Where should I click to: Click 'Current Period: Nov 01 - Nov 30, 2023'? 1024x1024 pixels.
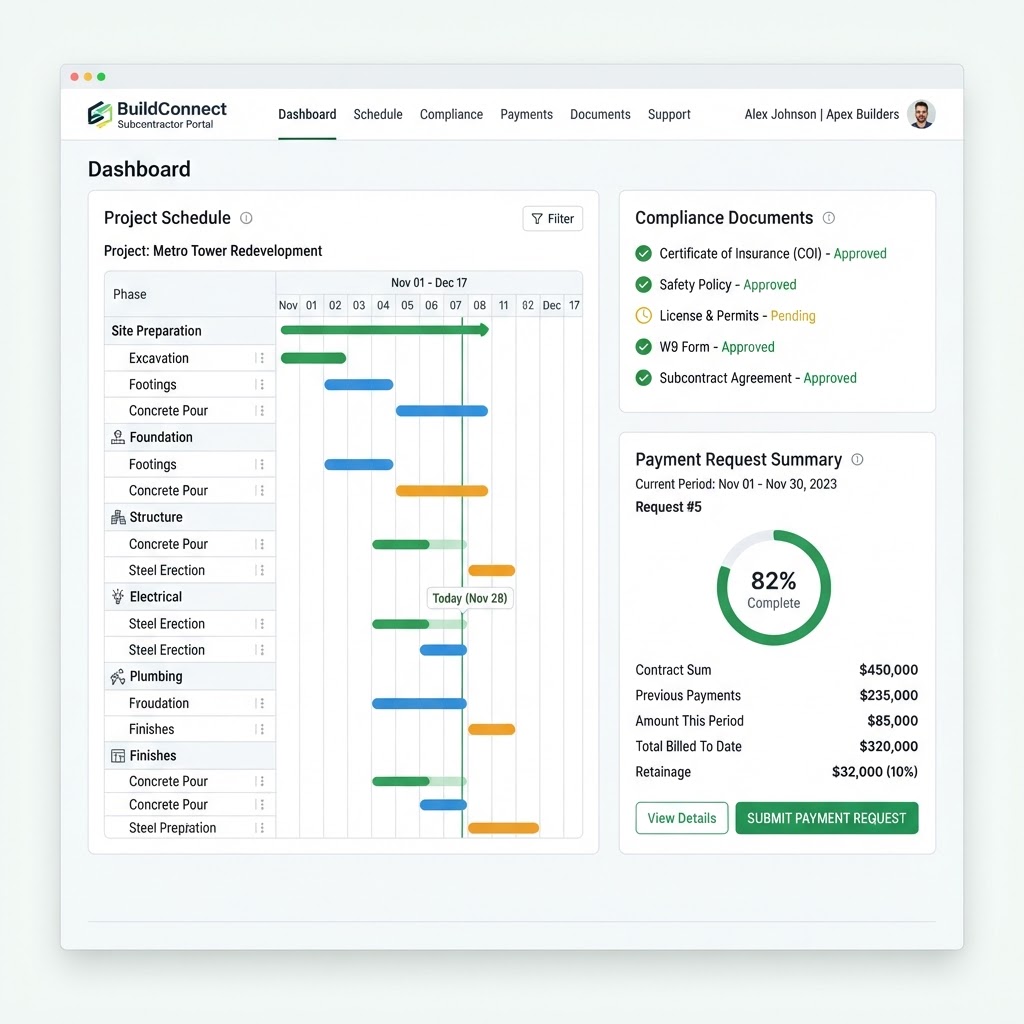736,484
